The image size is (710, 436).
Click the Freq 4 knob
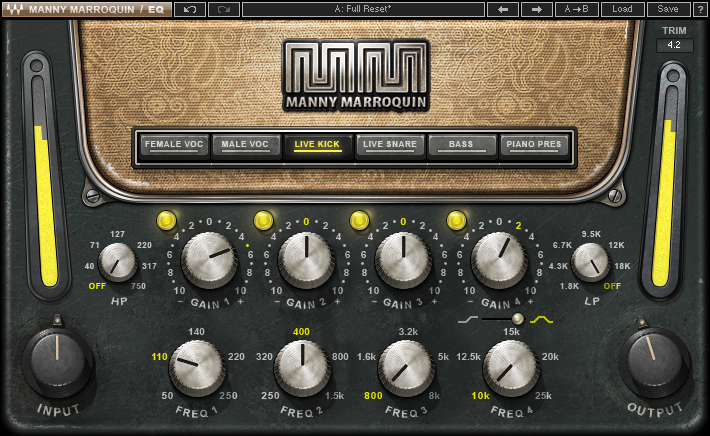pos(511,368)
